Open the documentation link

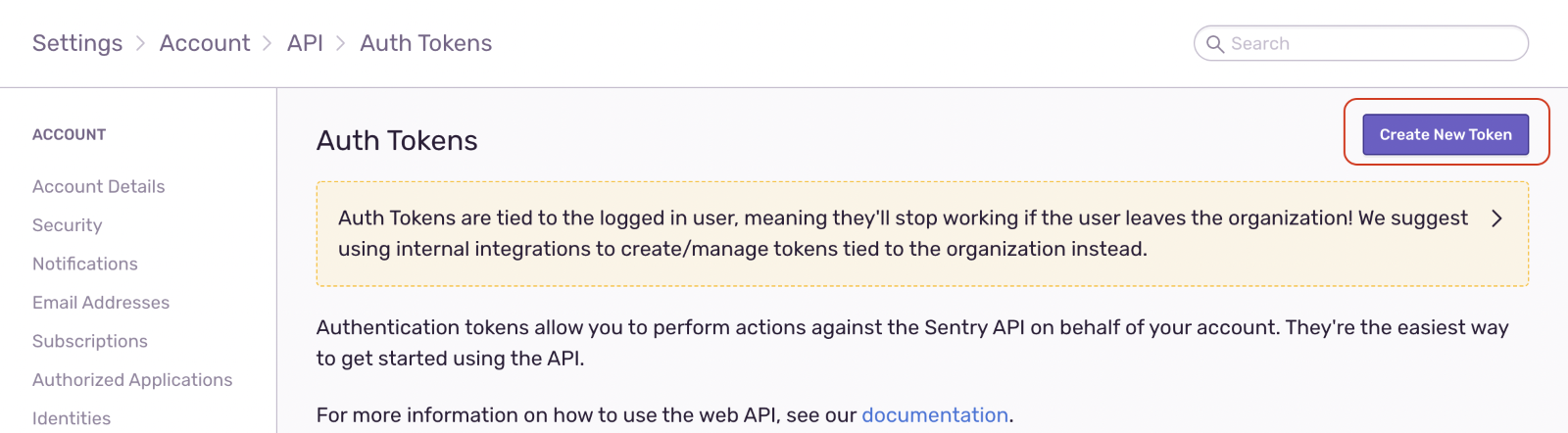[x=935, y=415]
